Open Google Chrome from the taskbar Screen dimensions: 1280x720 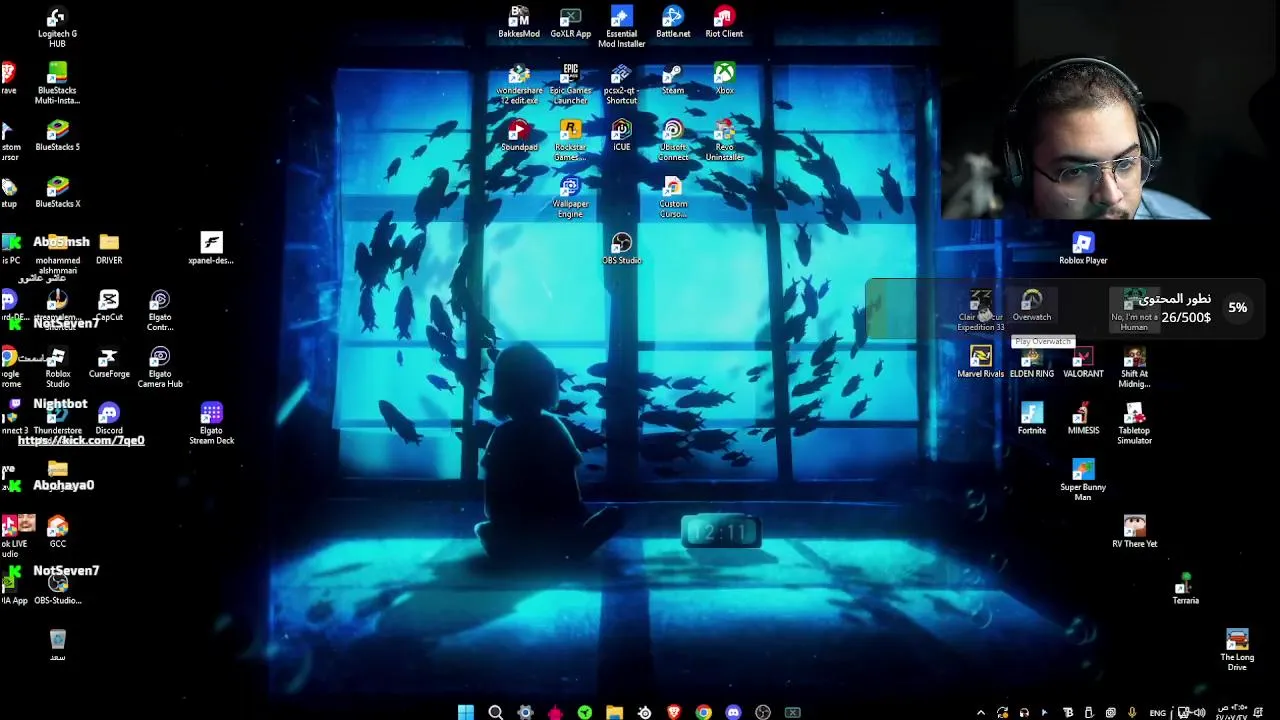(703, 712)
